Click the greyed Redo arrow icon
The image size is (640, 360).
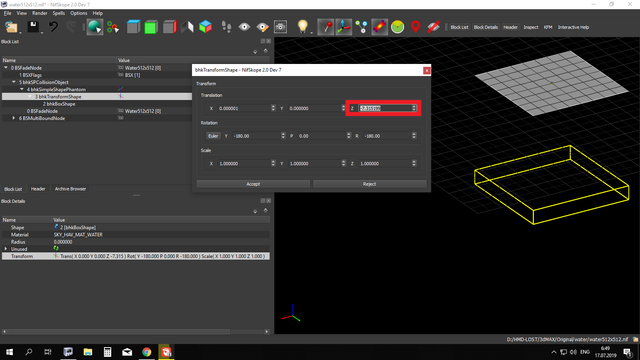pos(71,27)
